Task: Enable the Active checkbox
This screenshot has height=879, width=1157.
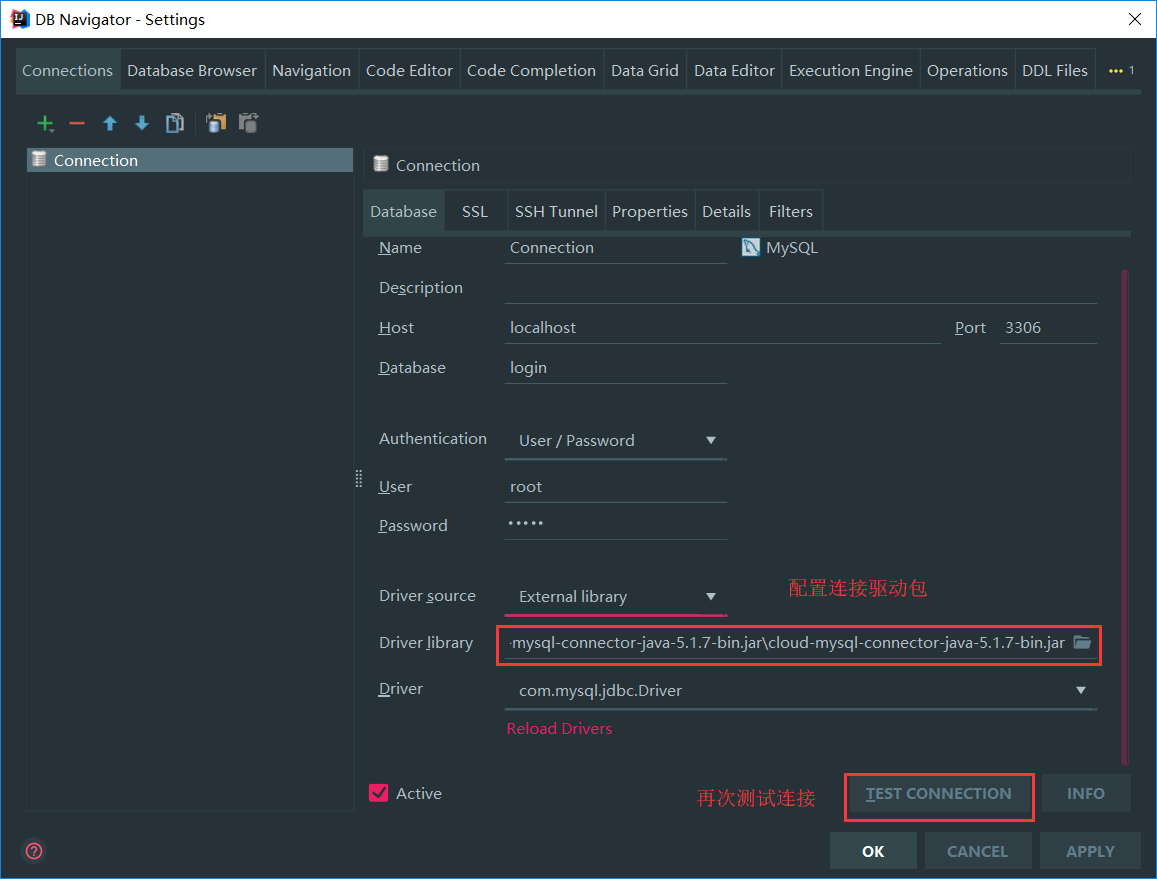Action: (378, 792)
